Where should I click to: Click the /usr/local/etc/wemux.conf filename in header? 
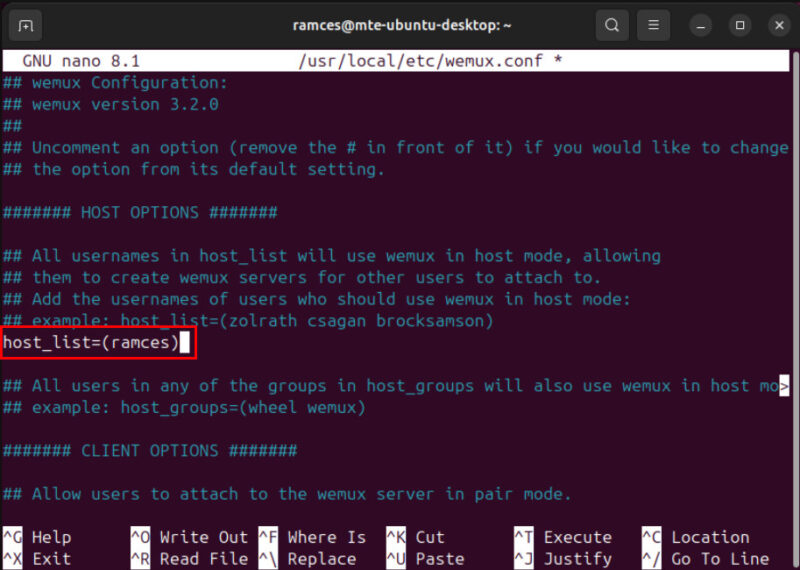click(420, 61)
